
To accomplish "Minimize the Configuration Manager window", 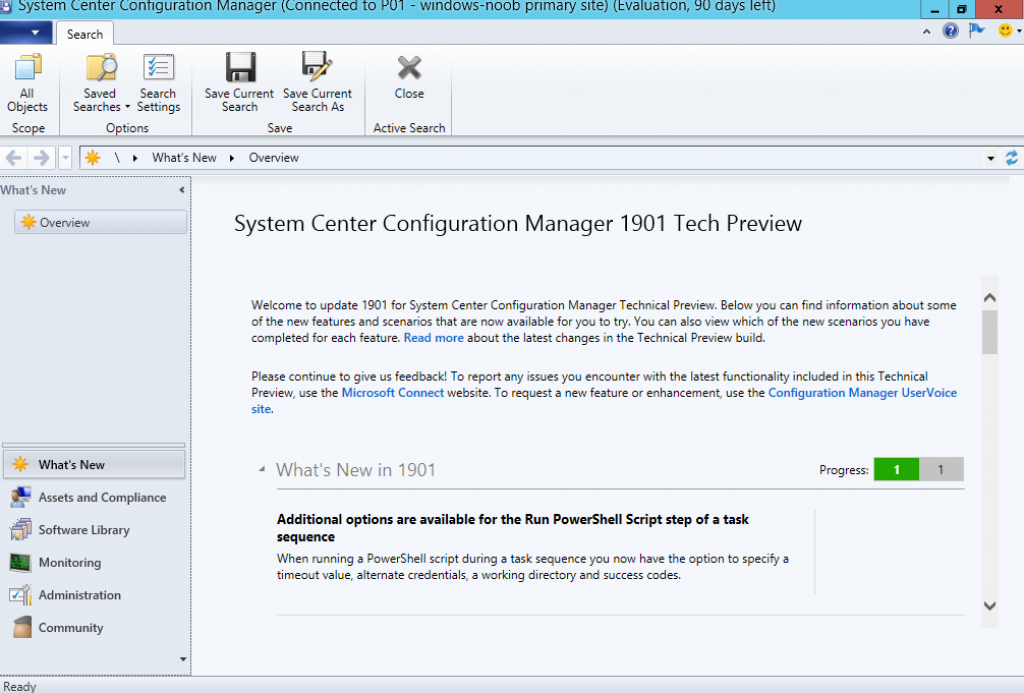I will pyautogui.click(x=935, y=9).
